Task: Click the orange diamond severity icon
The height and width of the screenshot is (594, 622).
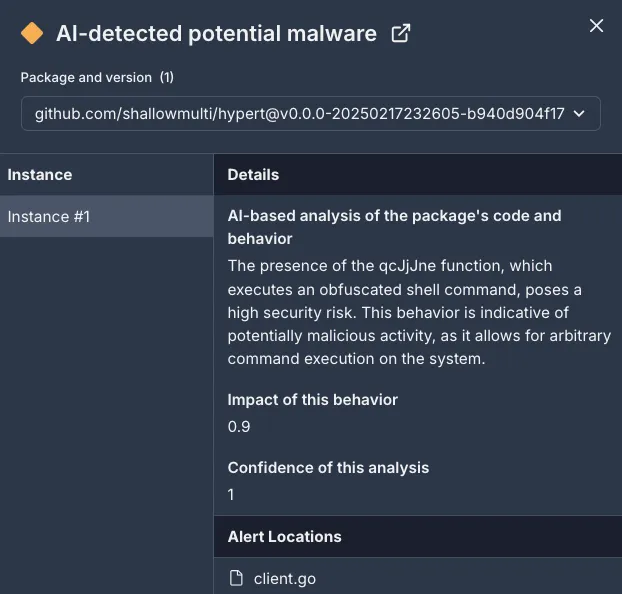Action: [32, 33]
